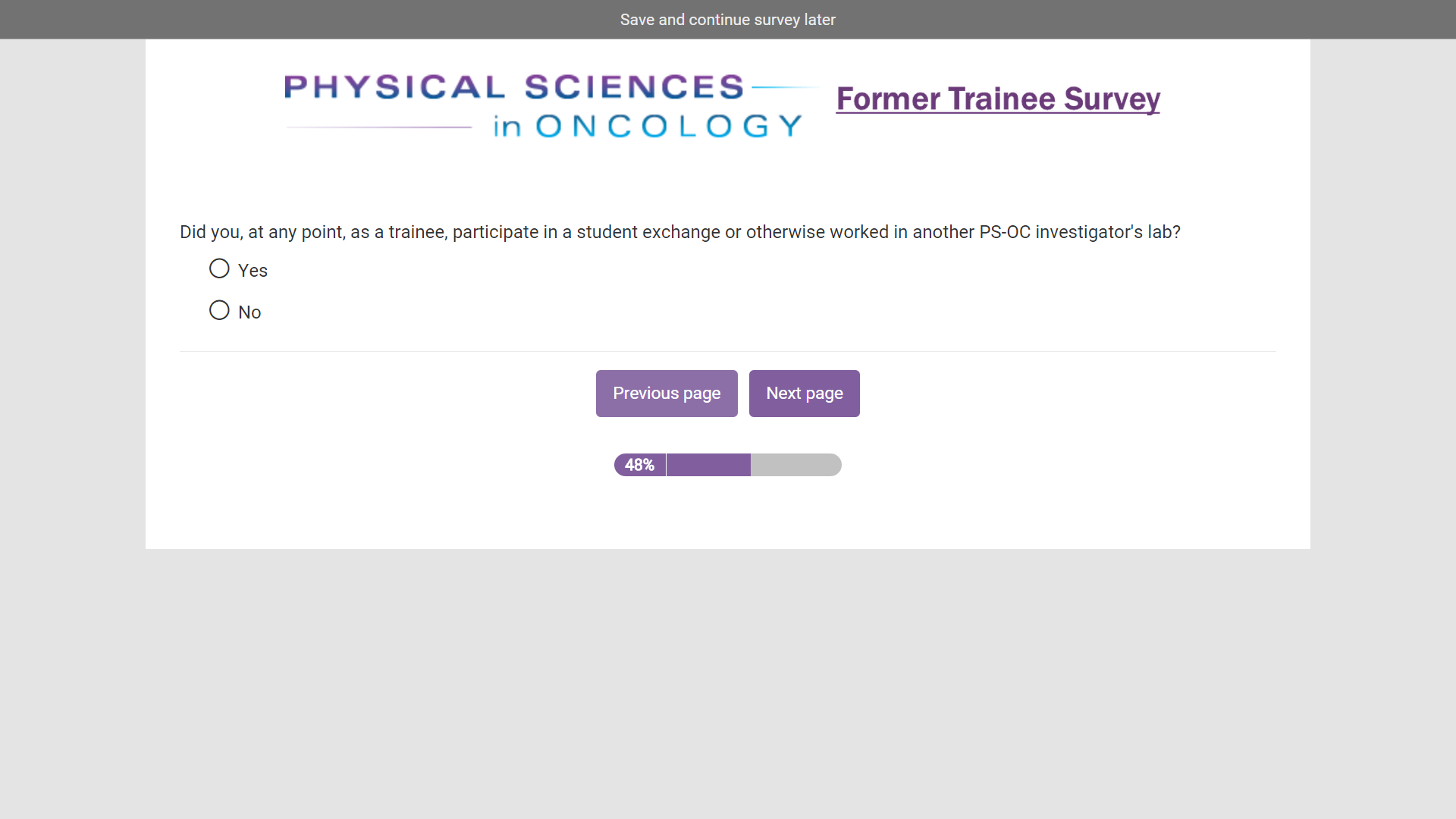Open the Former Trainee Survey title link
This screenshot has width=1456, height=819.
pyautogui.click(x=998, y=99)
